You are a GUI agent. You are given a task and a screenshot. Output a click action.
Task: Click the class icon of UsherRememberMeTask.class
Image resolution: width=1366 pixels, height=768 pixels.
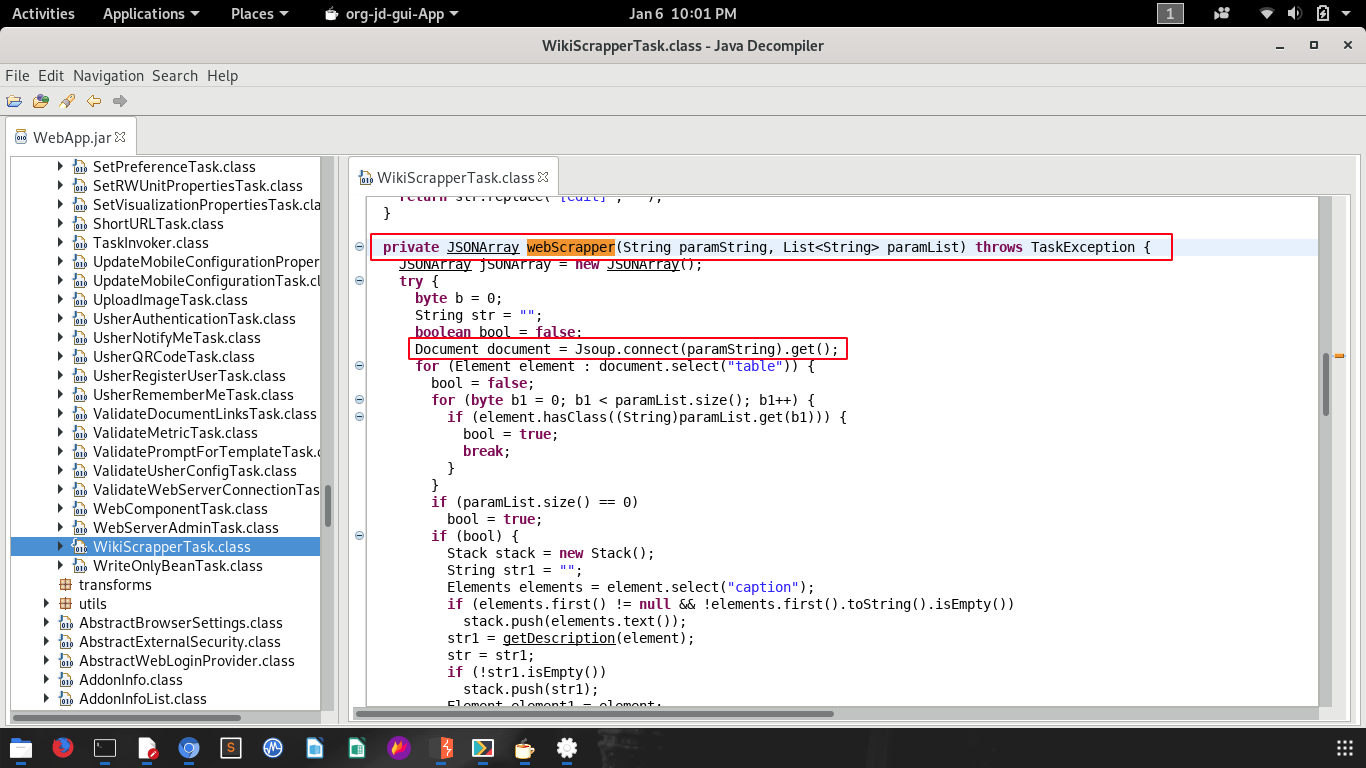click(x=80, y=395)
